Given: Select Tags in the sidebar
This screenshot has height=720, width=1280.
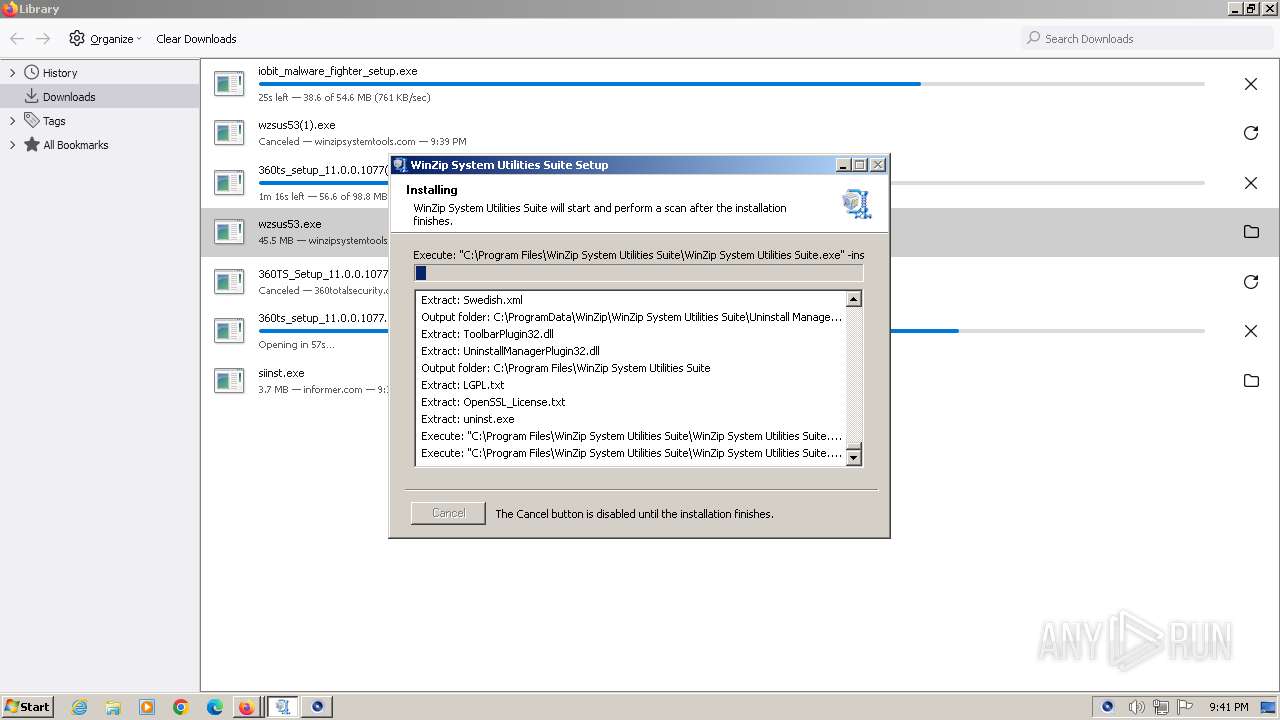Looking at the screenshot, I should coord(54,121).
